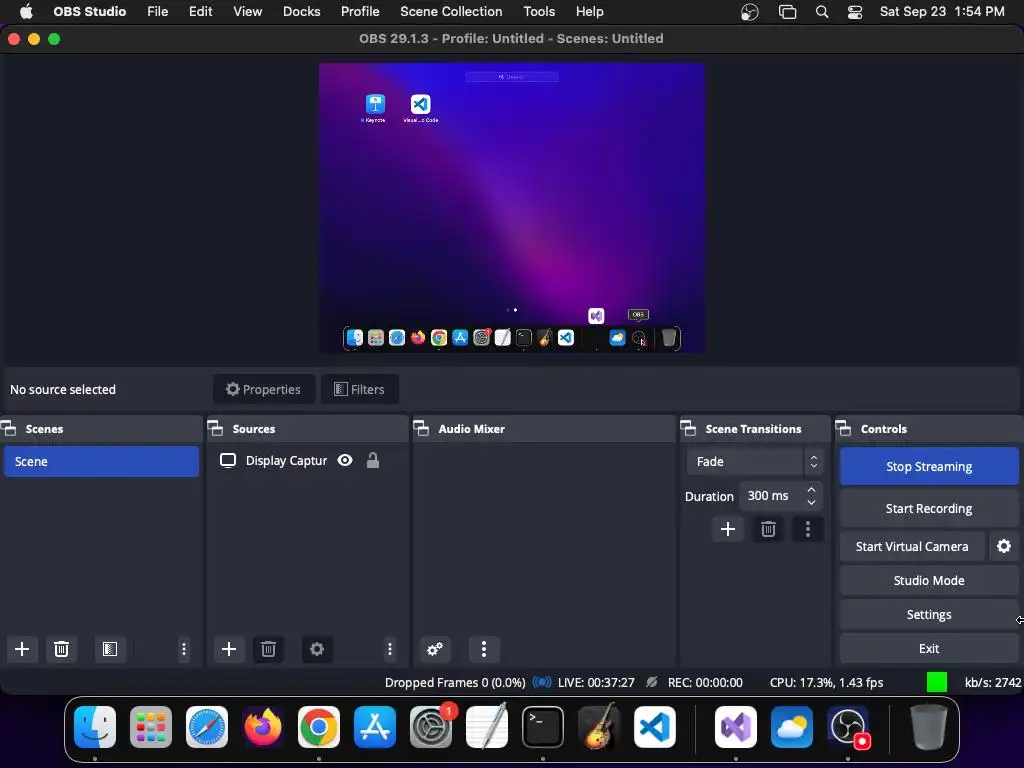Select Display Capture source row
The image size is (1024, 768).
307,460
